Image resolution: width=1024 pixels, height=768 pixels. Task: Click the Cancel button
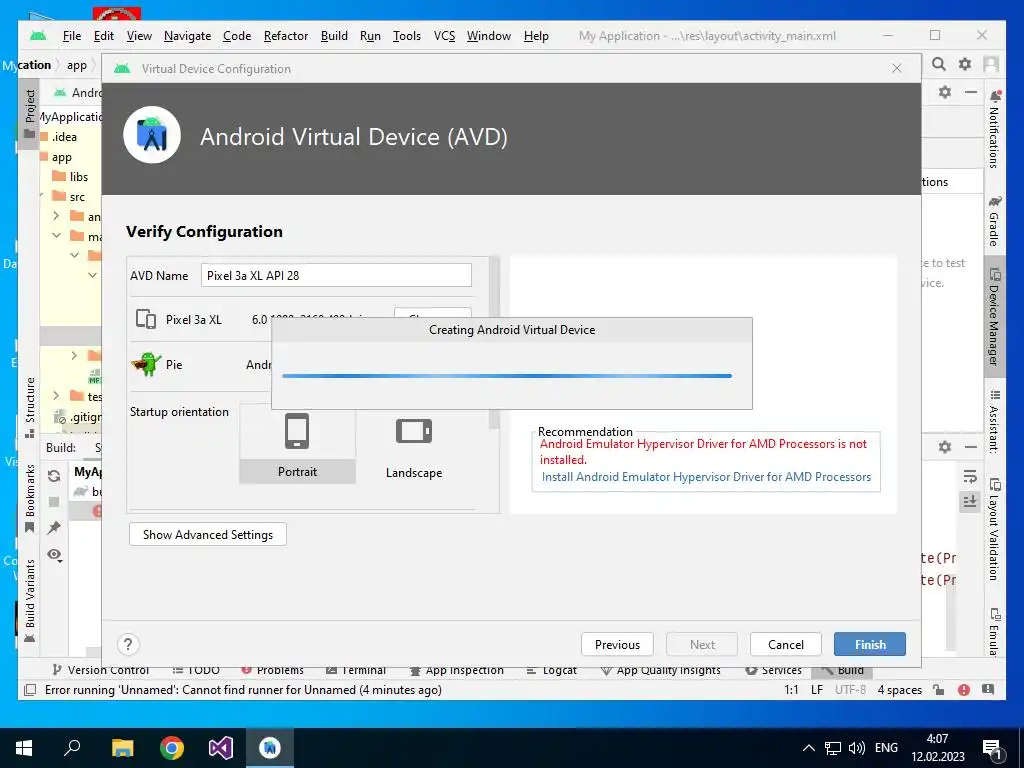pos(786,645)
